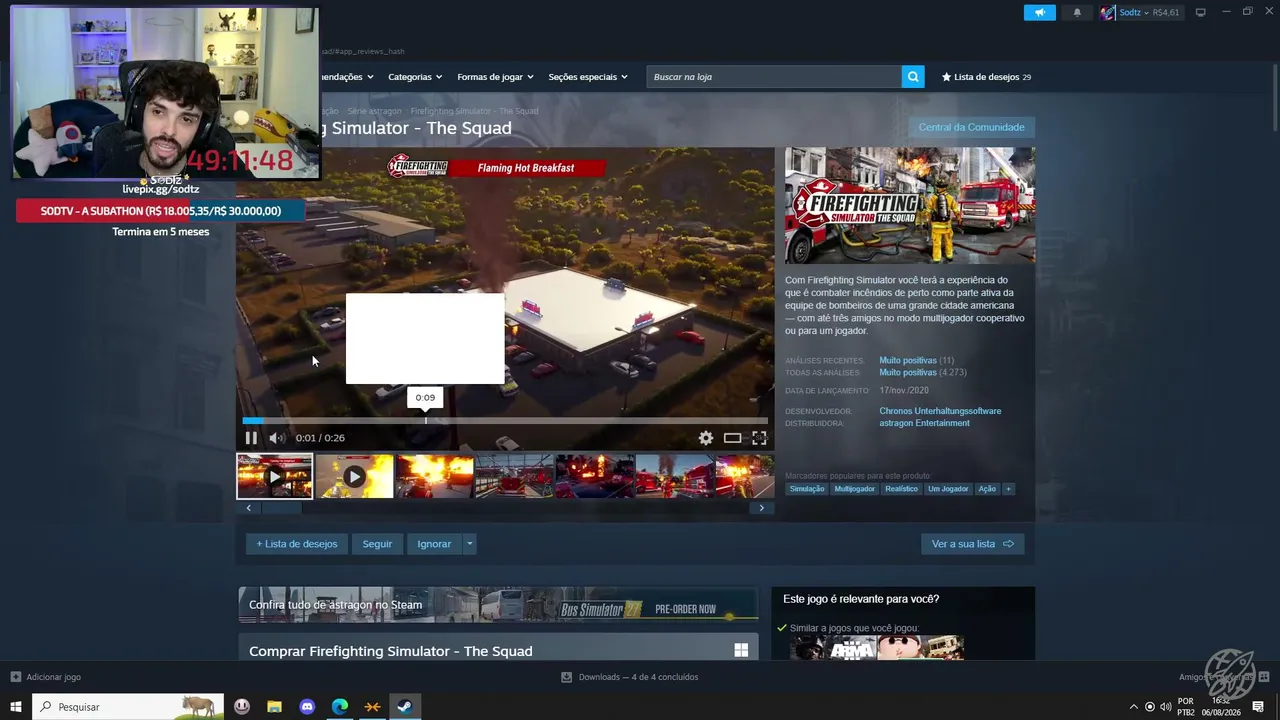Click Adicionar jogo in Steam footer
The image size is (1280, 720).
pyautogui.click(x=46, y=677)
